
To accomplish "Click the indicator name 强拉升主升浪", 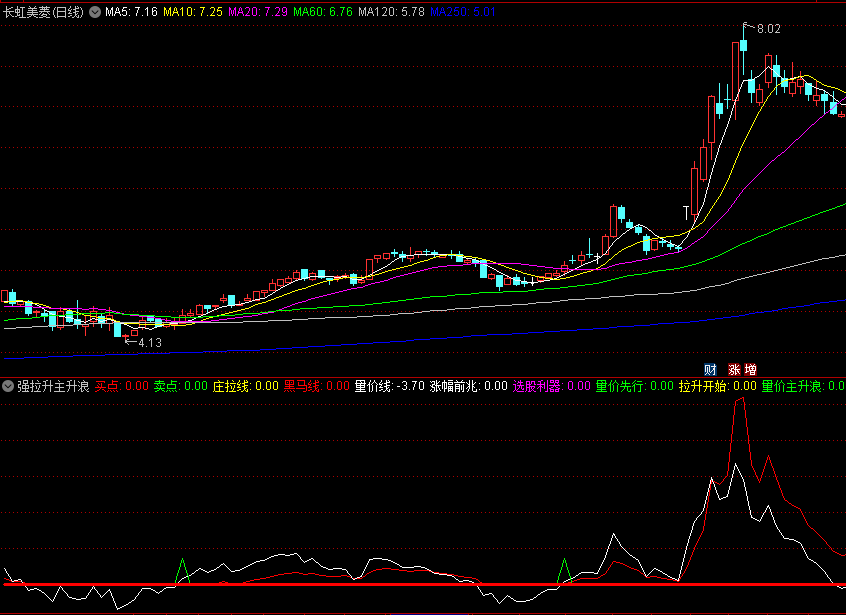I will (53, 386).
